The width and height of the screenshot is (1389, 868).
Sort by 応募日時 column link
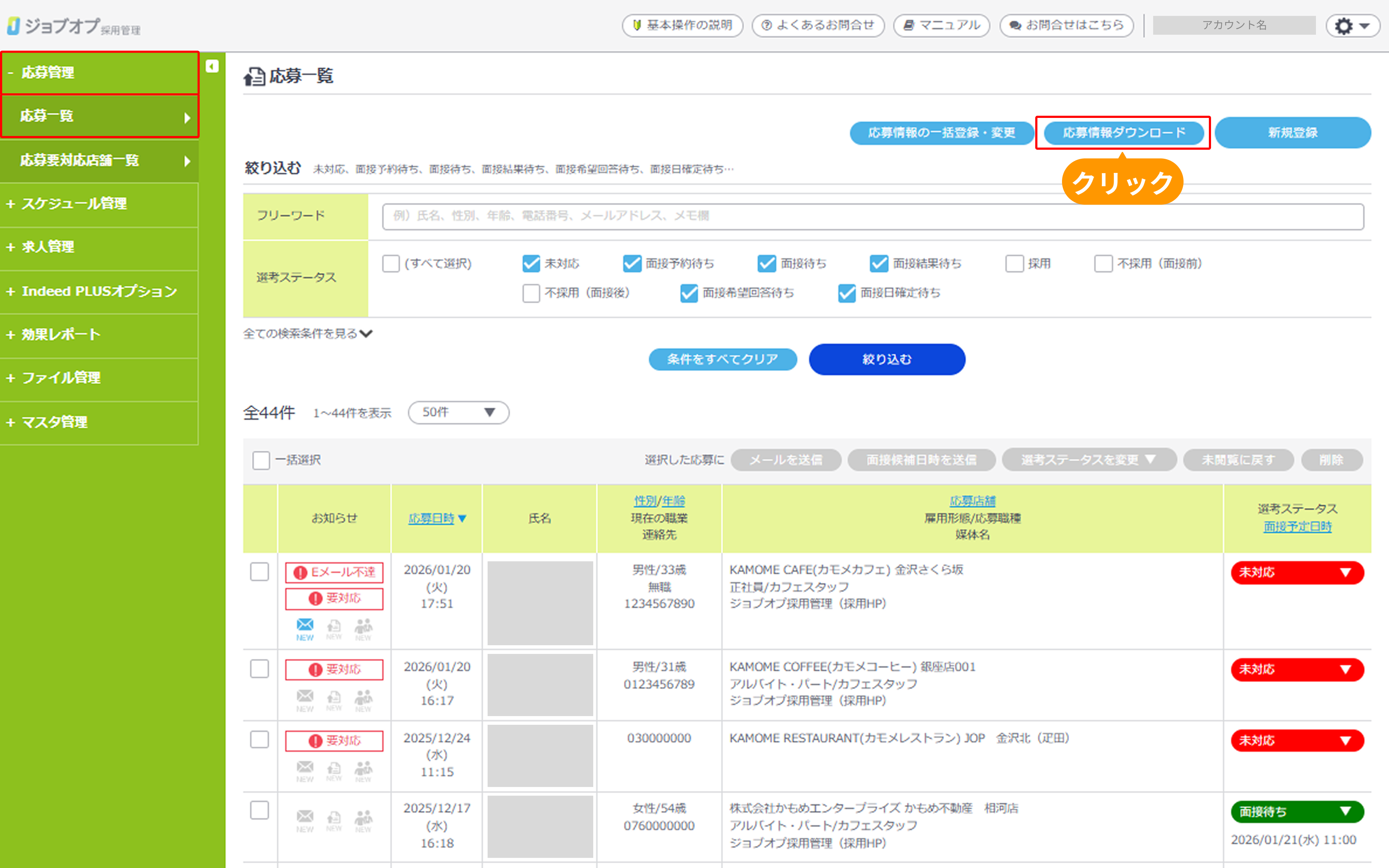tap(432, 518)
